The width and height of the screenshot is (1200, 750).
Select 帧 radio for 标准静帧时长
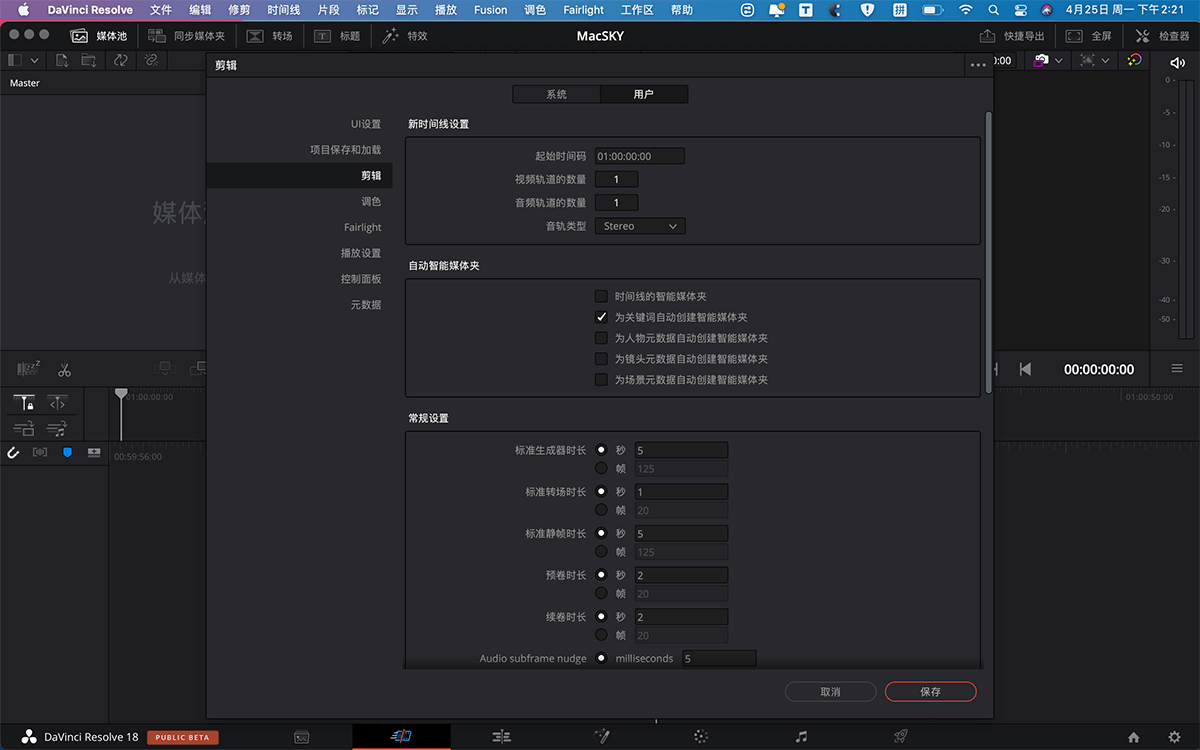(601, 552)
